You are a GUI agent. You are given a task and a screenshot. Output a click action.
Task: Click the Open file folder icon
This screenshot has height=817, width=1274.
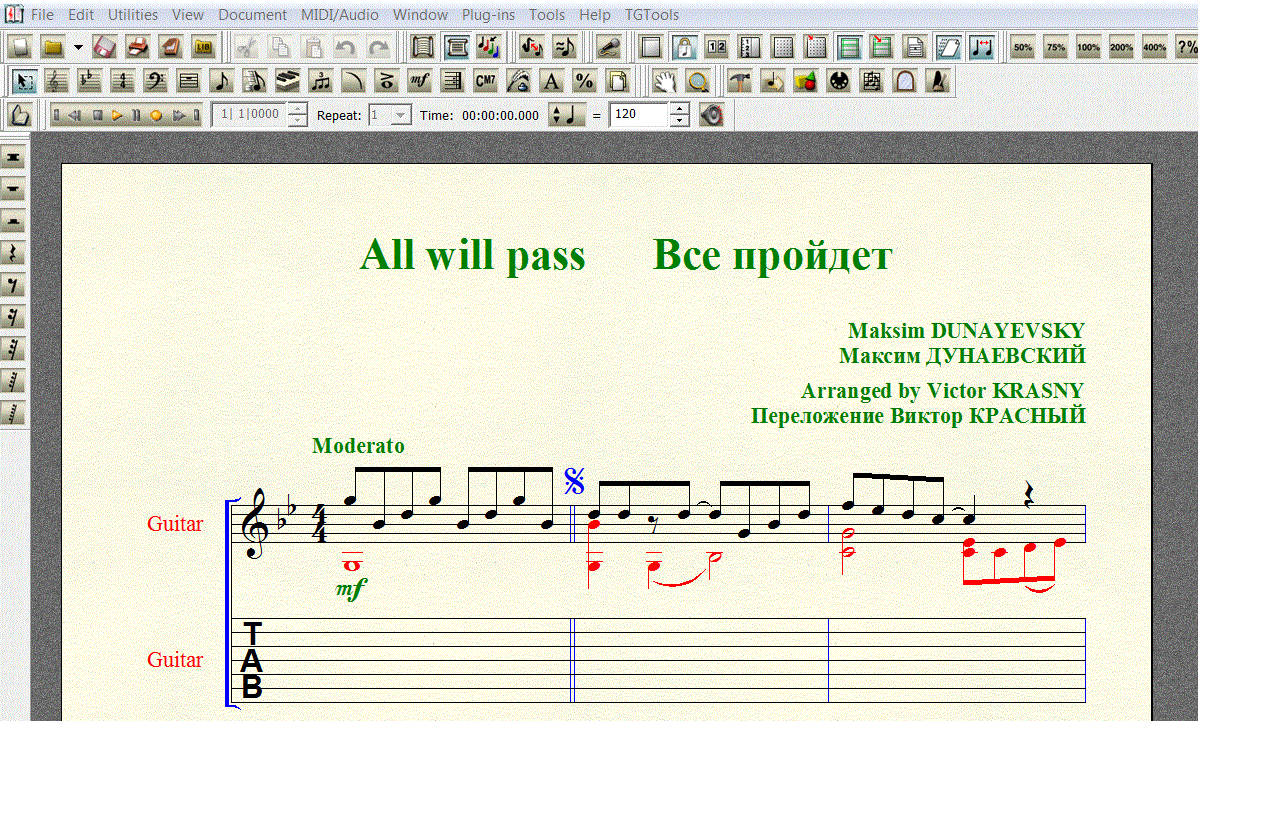(53, 47)
